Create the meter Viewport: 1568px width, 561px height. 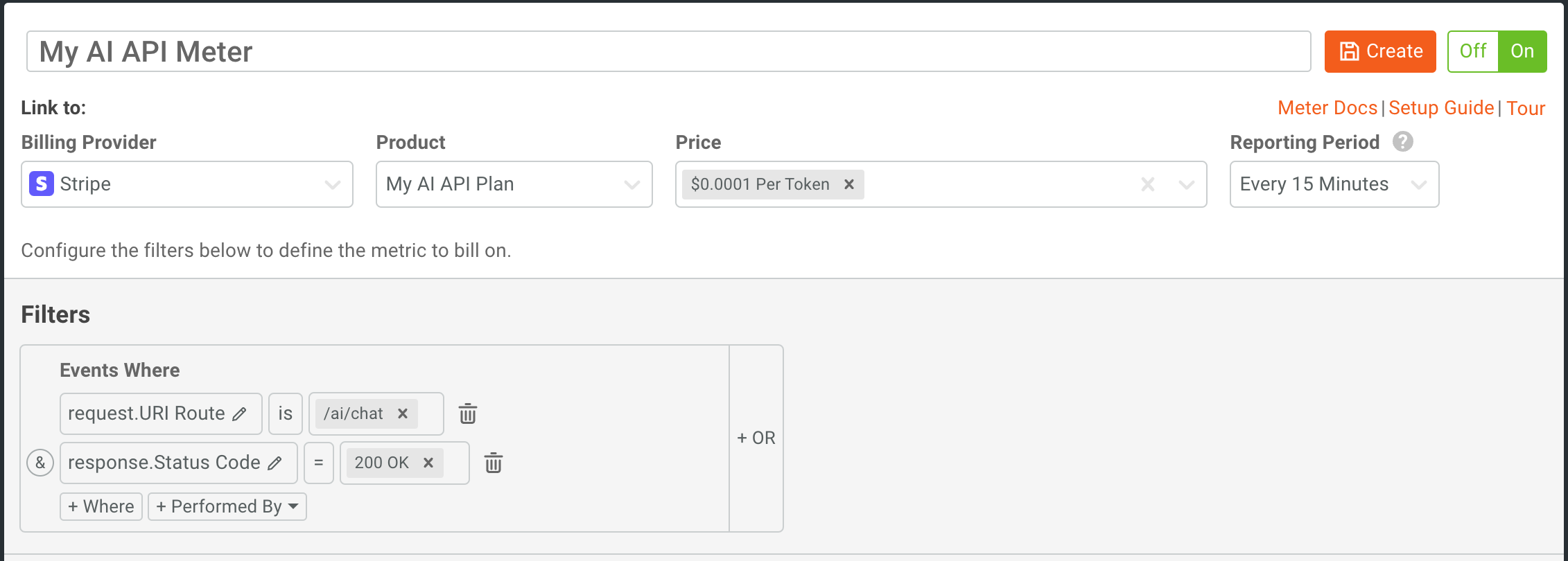point(1379,51)
